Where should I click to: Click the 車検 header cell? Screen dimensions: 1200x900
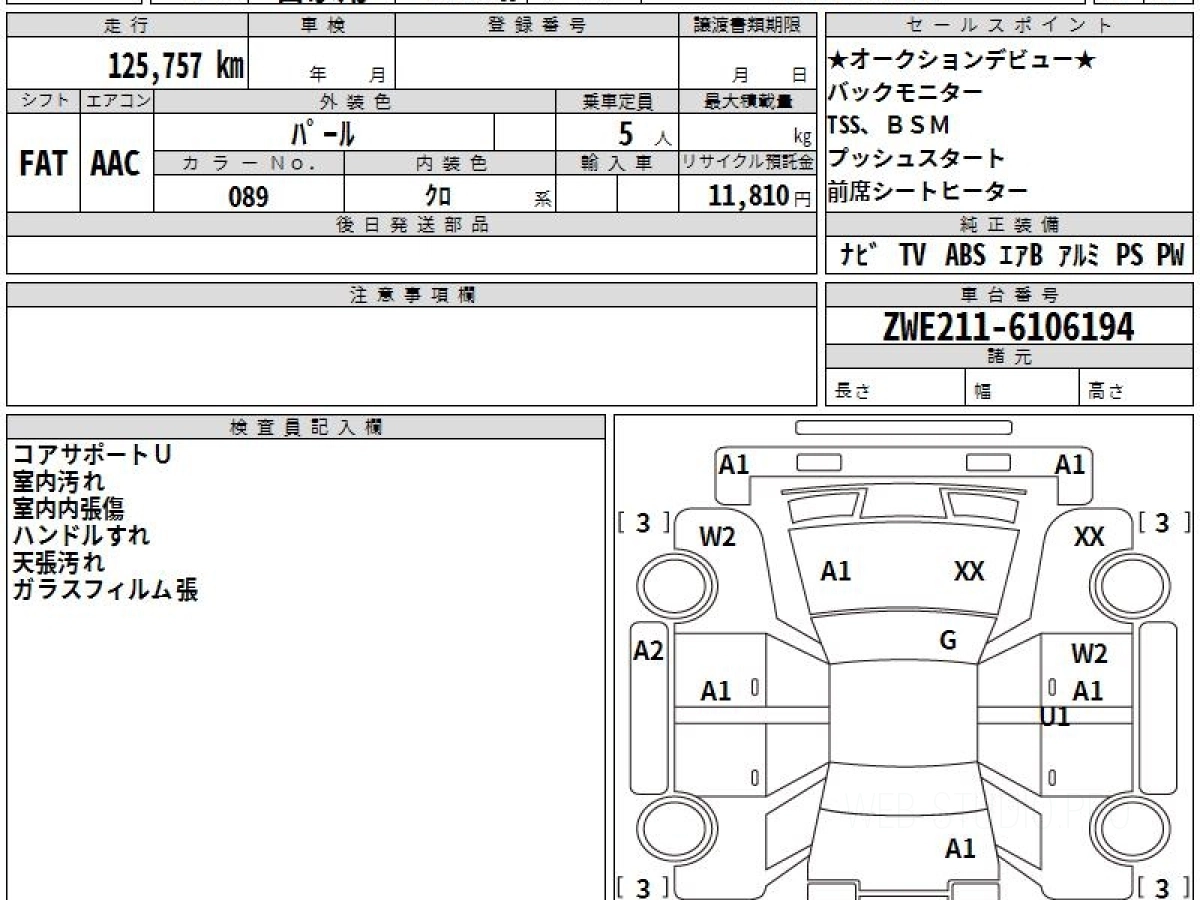tap(322, 26)
